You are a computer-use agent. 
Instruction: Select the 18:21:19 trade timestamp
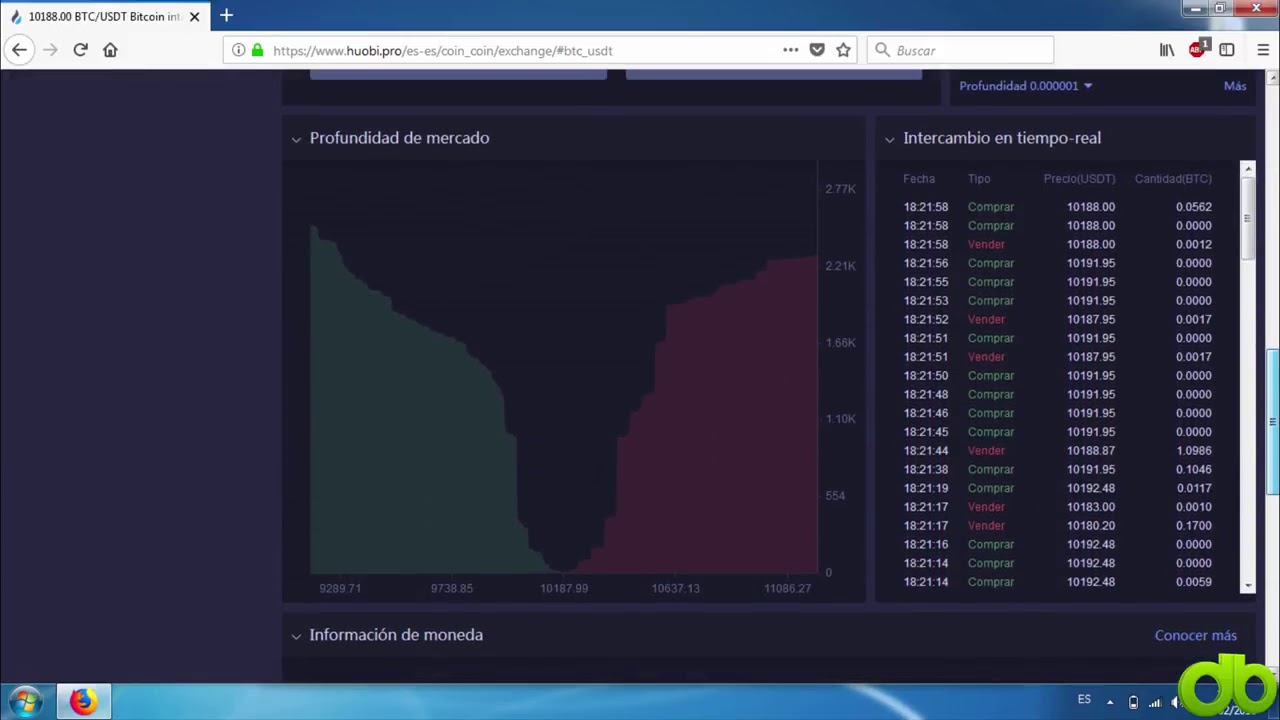926,489
